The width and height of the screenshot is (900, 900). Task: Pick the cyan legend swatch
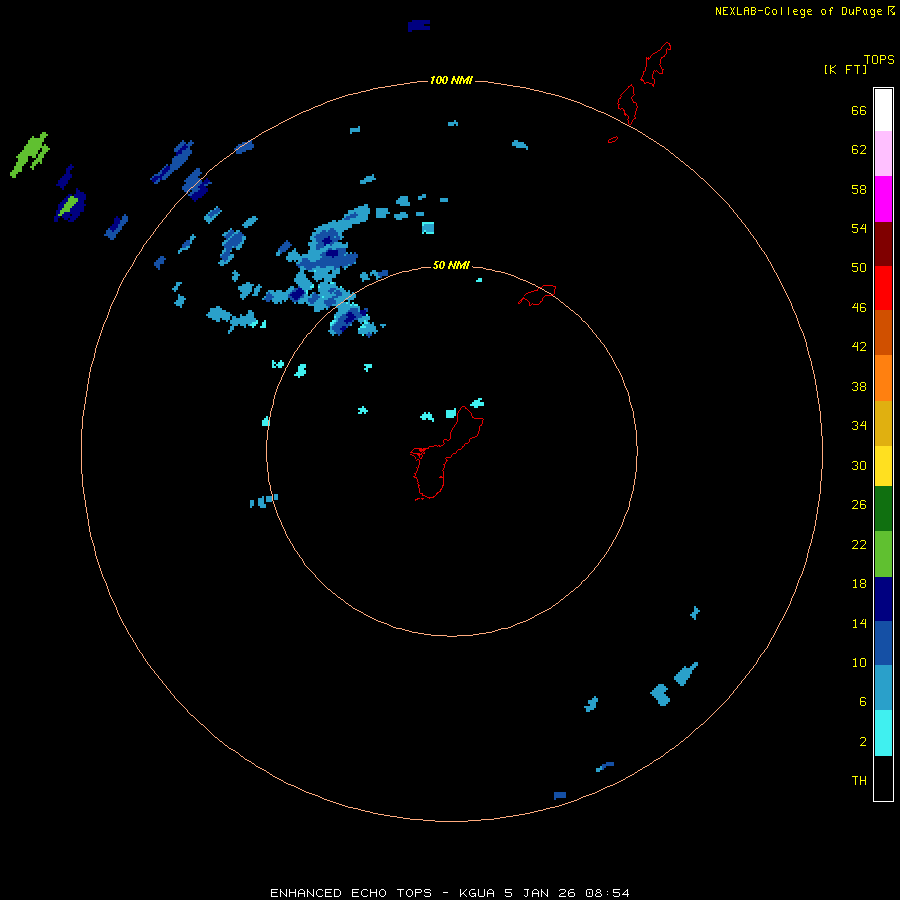[883, 733]
